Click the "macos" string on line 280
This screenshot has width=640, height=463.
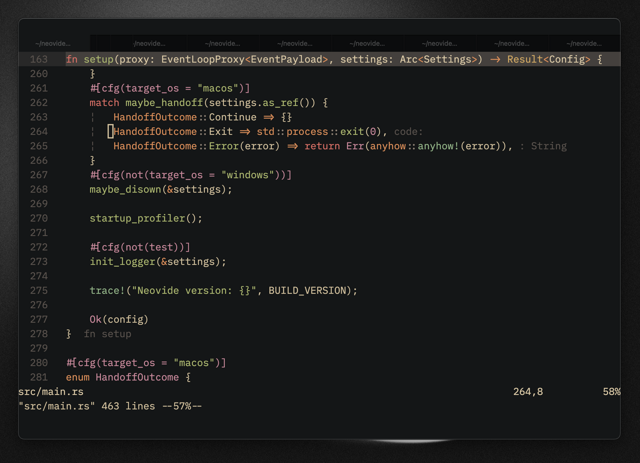(197, 363)
